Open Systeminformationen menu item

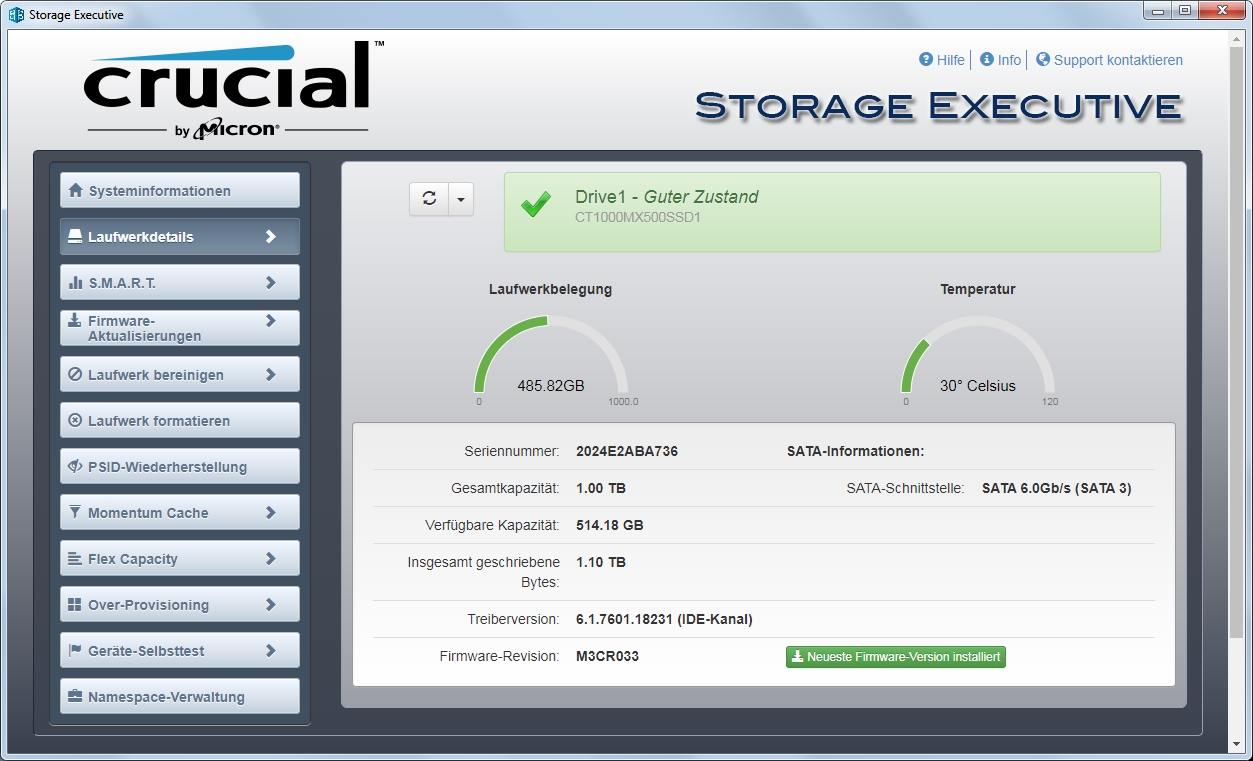[x=180, y=190]
